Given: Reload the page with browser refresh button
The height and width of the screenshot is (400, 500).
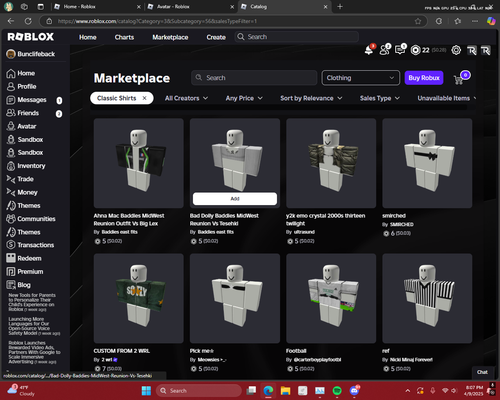Looking at the screenshot, I should pos(28,21).
